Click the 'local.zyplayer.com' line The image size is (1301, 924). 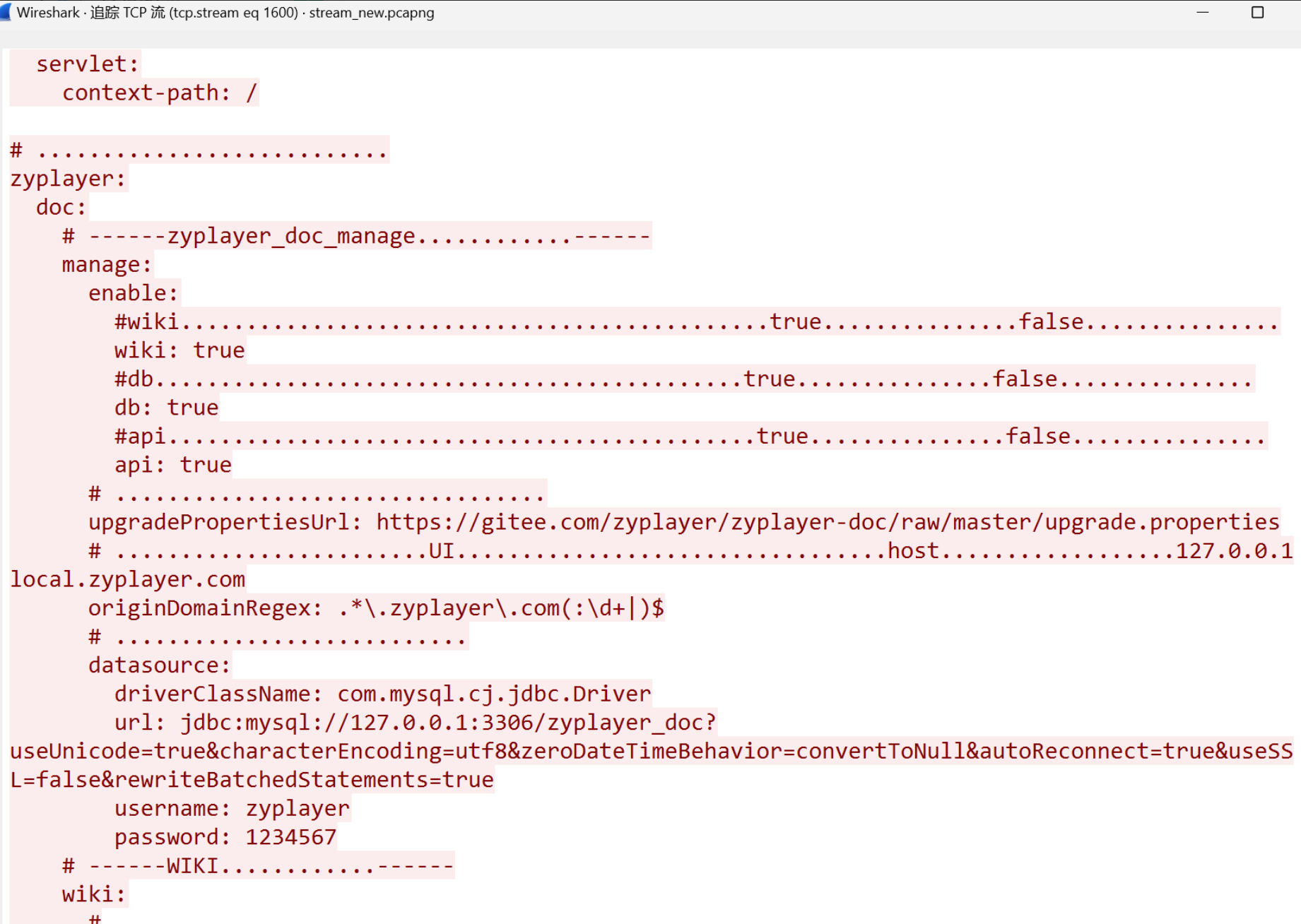(x=128, y=579)
